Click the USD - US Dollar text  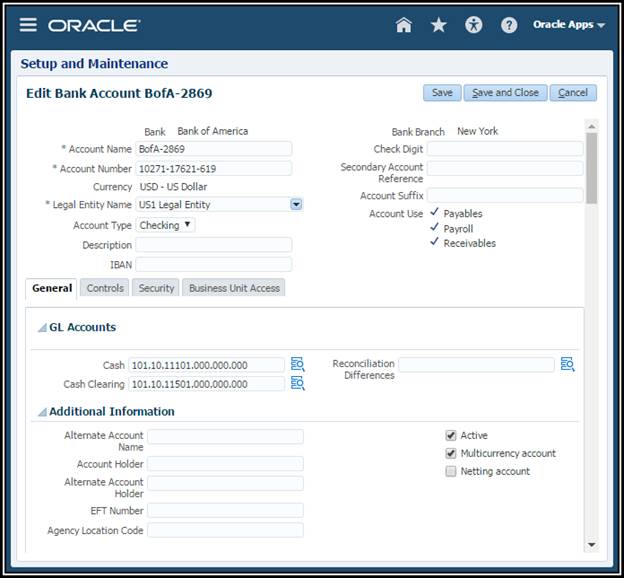point(173,187)
